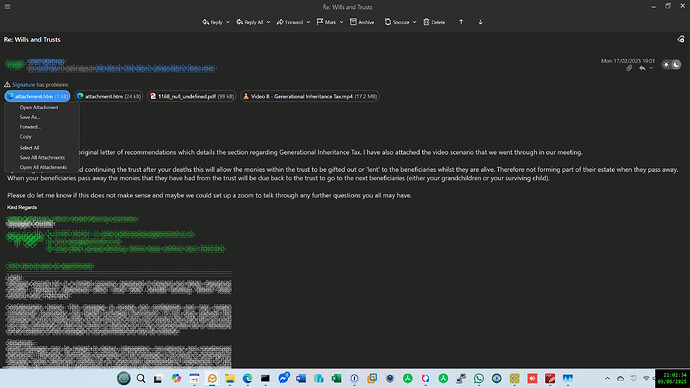Click the paperclip attachment icon under date
Viewport: 690px width, 388px height.
[x=629, y=68]
